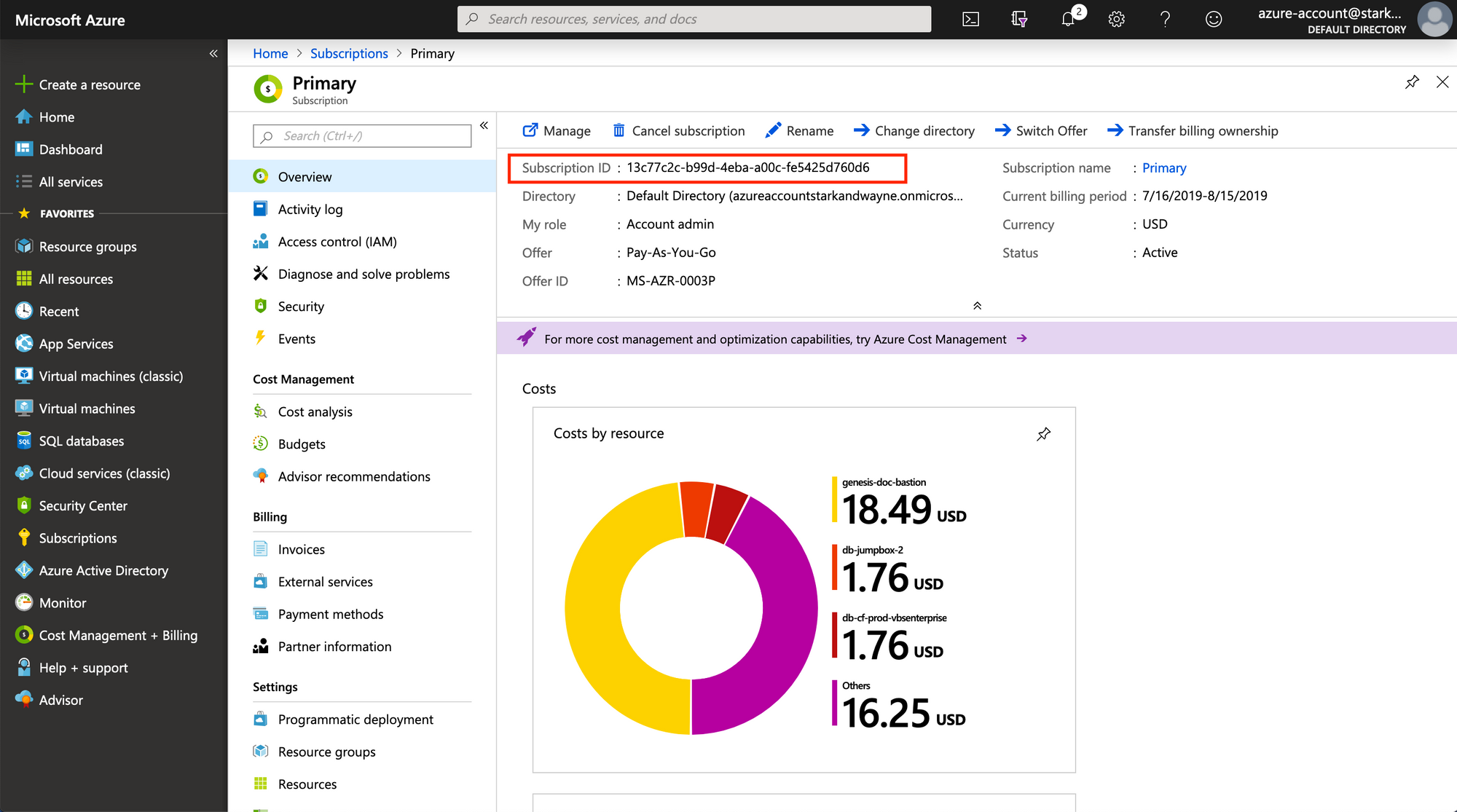
Task: Collapse the subscription resource menu
Action: (484, 126)
